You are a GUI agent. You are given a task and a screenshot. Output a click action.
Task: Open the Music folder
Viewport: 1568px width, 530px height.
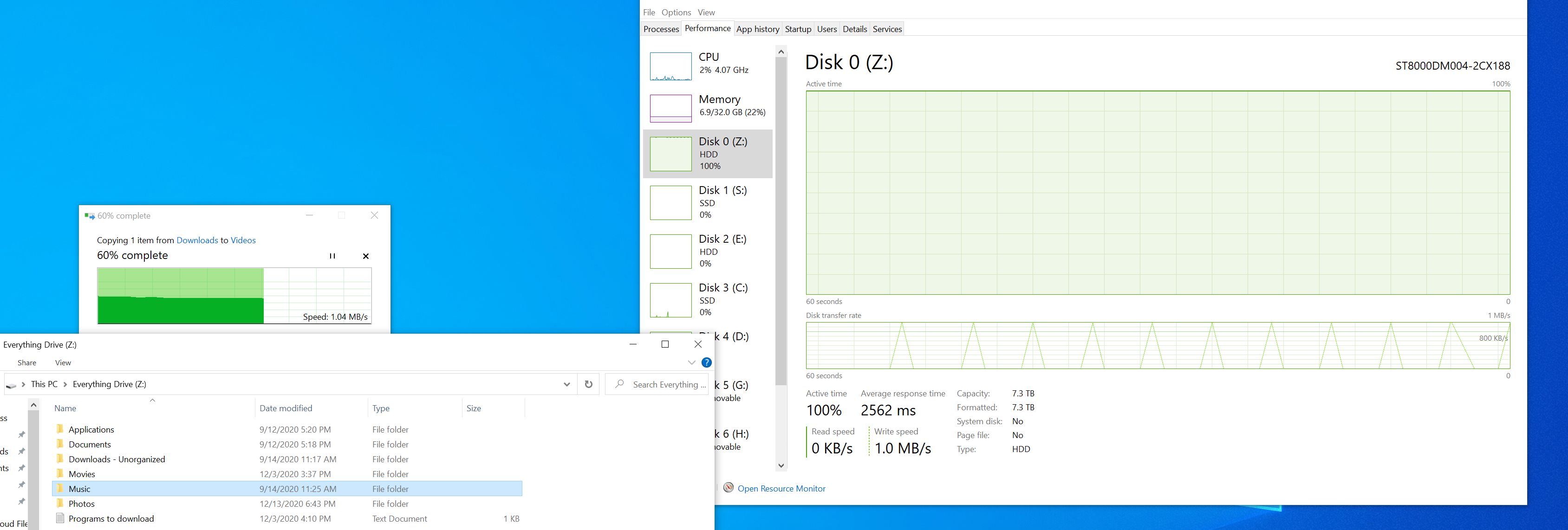tap(80, 489)
